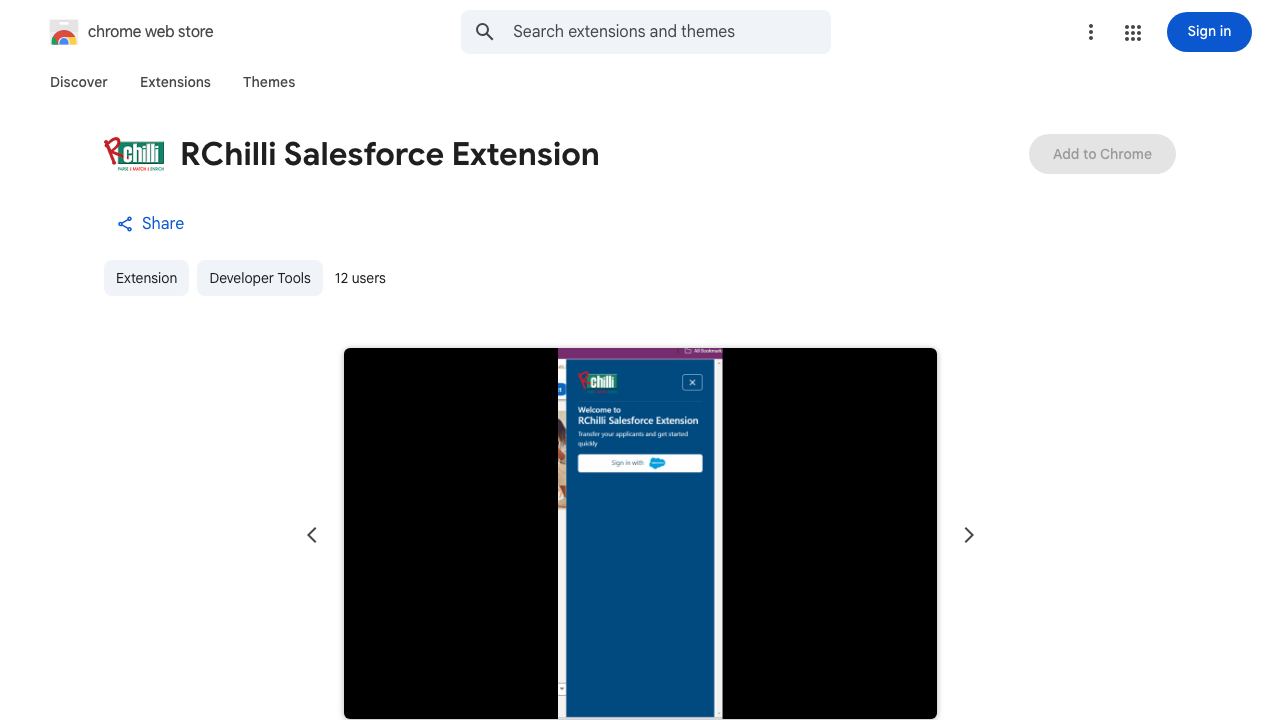
Task: Click the RChilli Salesforce Extension heading
Action: 390,154
